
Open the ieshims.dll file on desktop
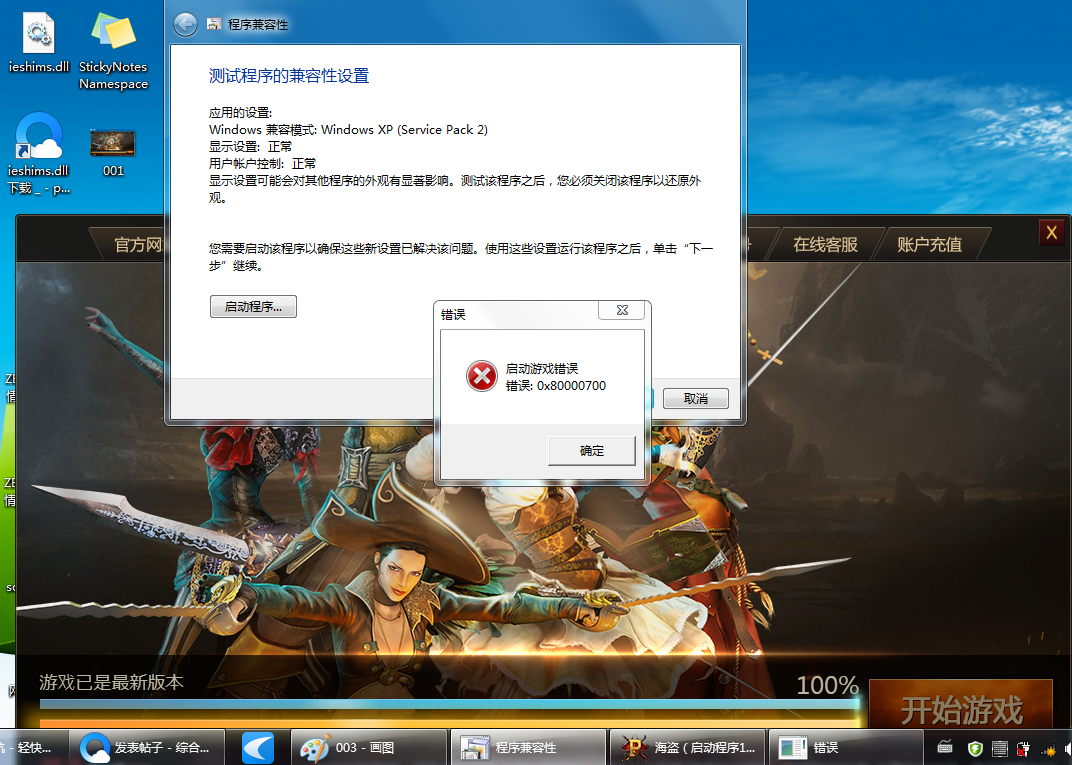[39, 42]
